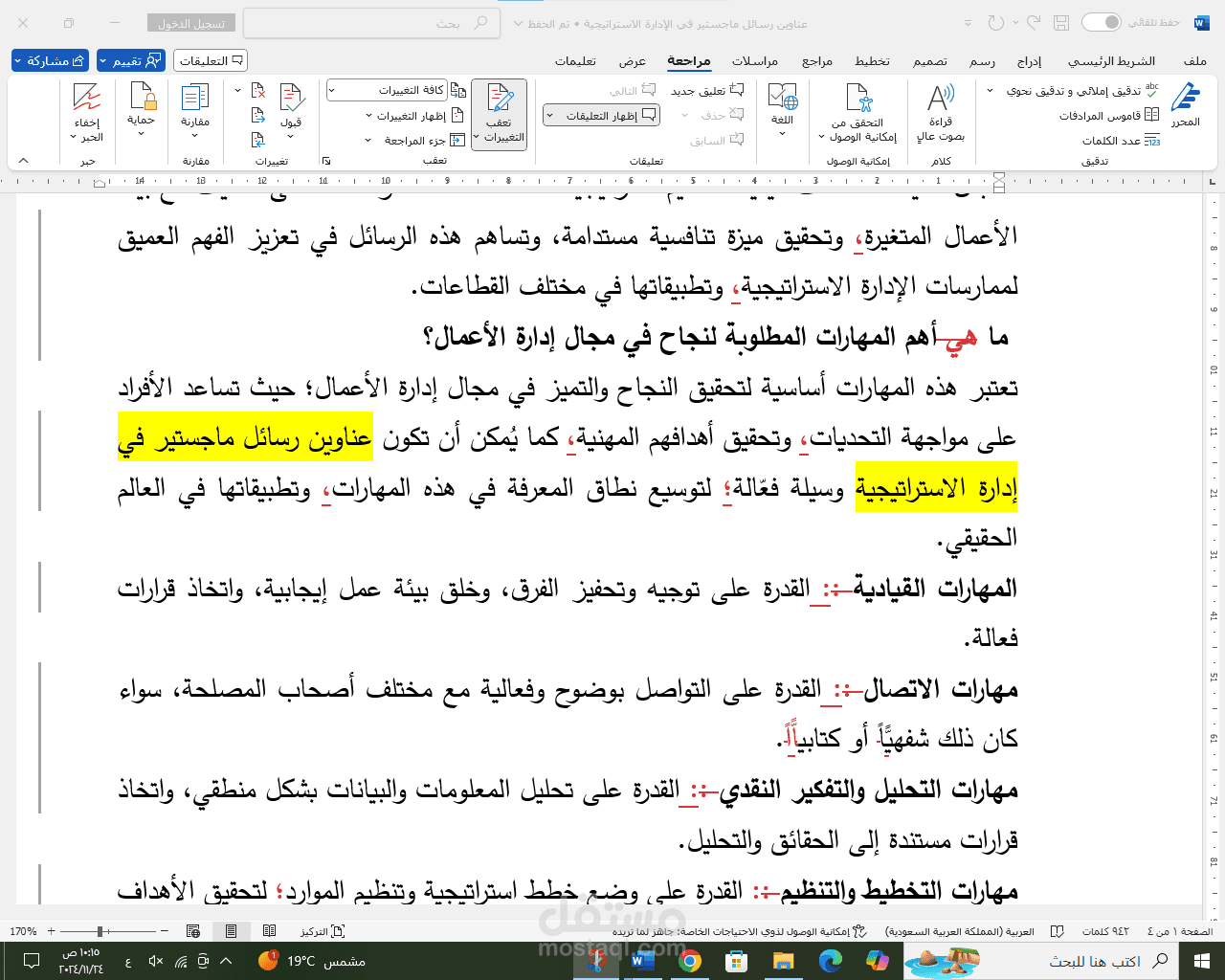The width and height of the screenshot is (1225, 980).
Task: Click Hide Ink (إخفاء الحبر)
Action: coord(87,112)
